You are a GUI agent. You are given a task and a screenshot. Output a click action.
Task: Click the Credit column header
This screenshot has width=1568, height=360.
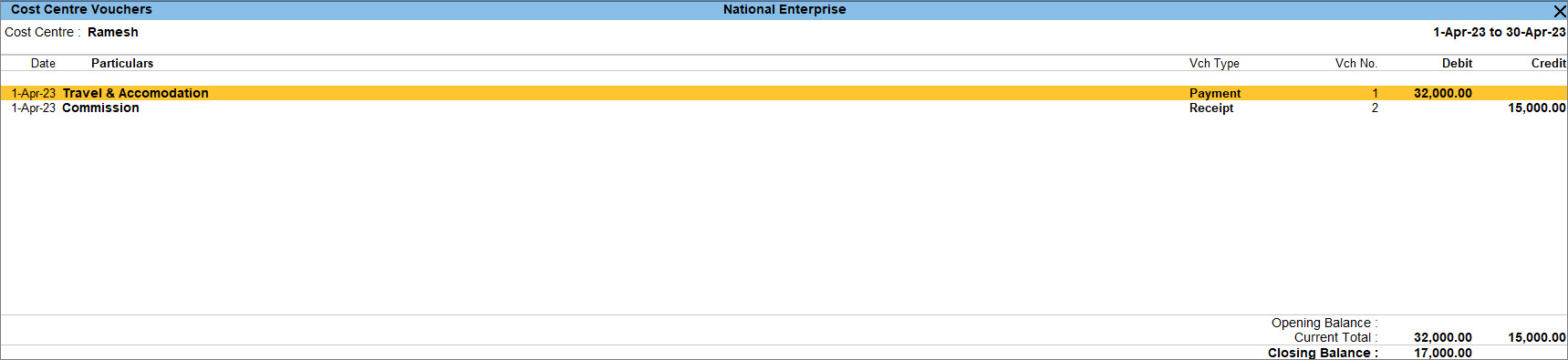click(x=1548, y=63)
